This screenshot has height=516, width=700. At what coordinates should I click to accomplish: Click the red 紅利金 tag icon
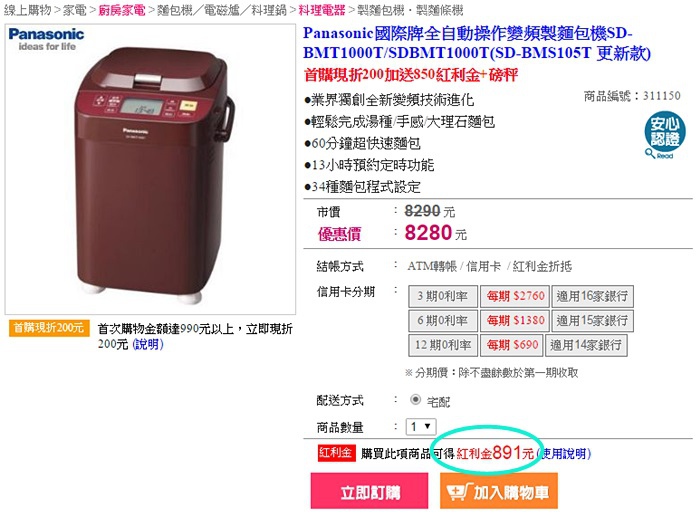coord(337,453)
